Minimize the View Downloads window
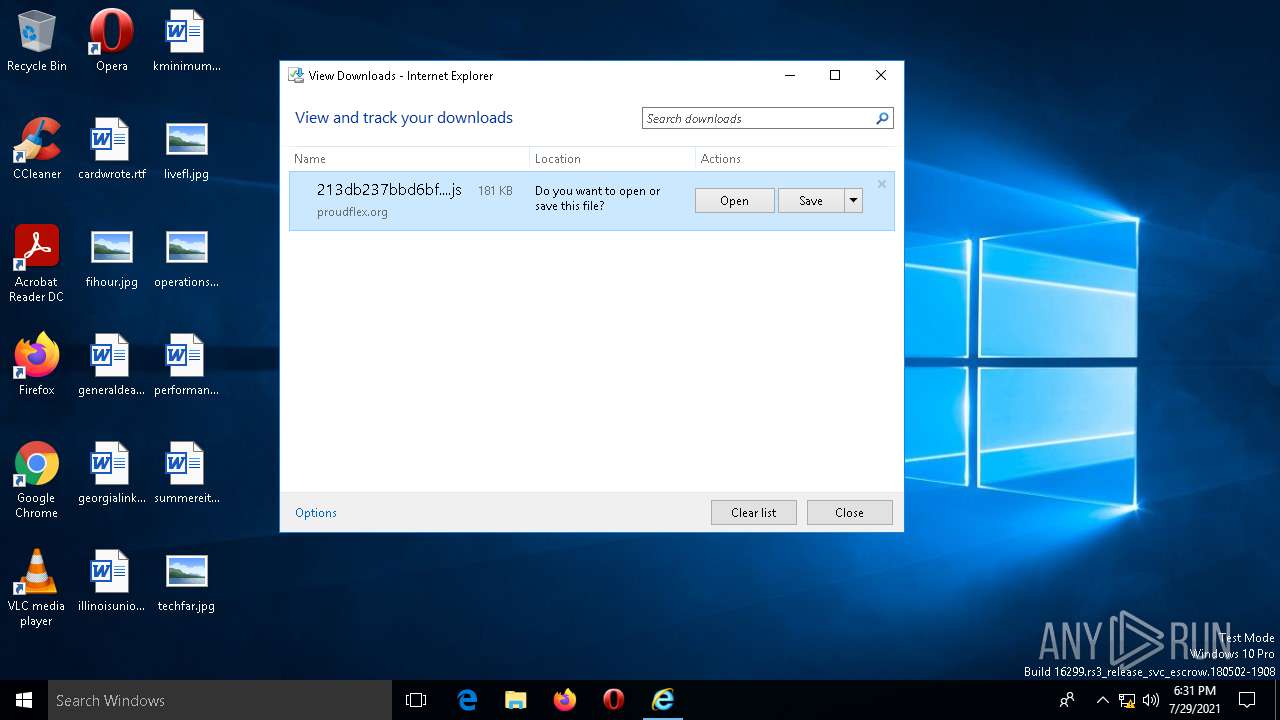Screen dimensions: 1280x720 pyautogui.click(x=790, y=75)
